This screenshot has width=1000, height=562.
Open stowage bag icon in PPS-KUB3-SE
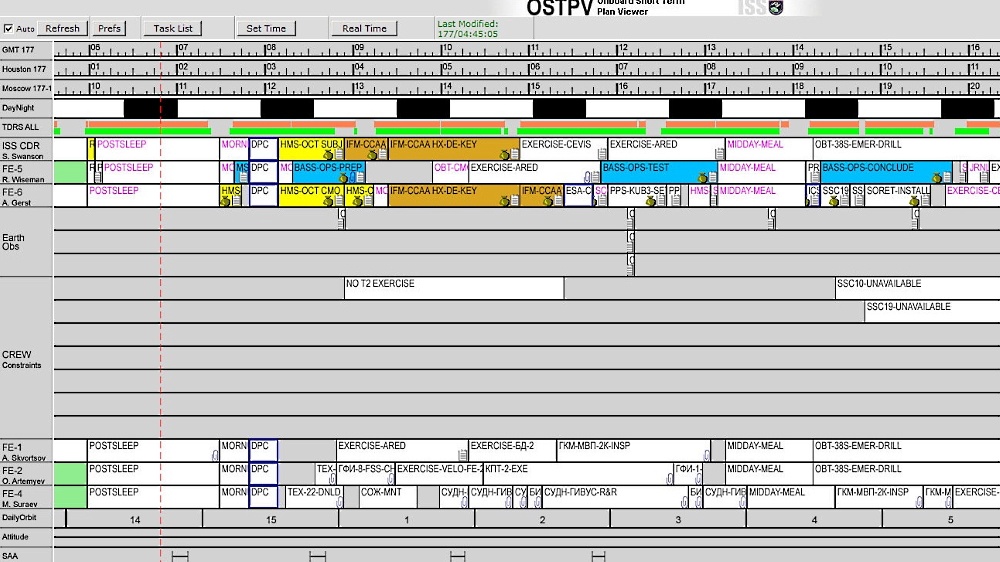coord(651,201)
